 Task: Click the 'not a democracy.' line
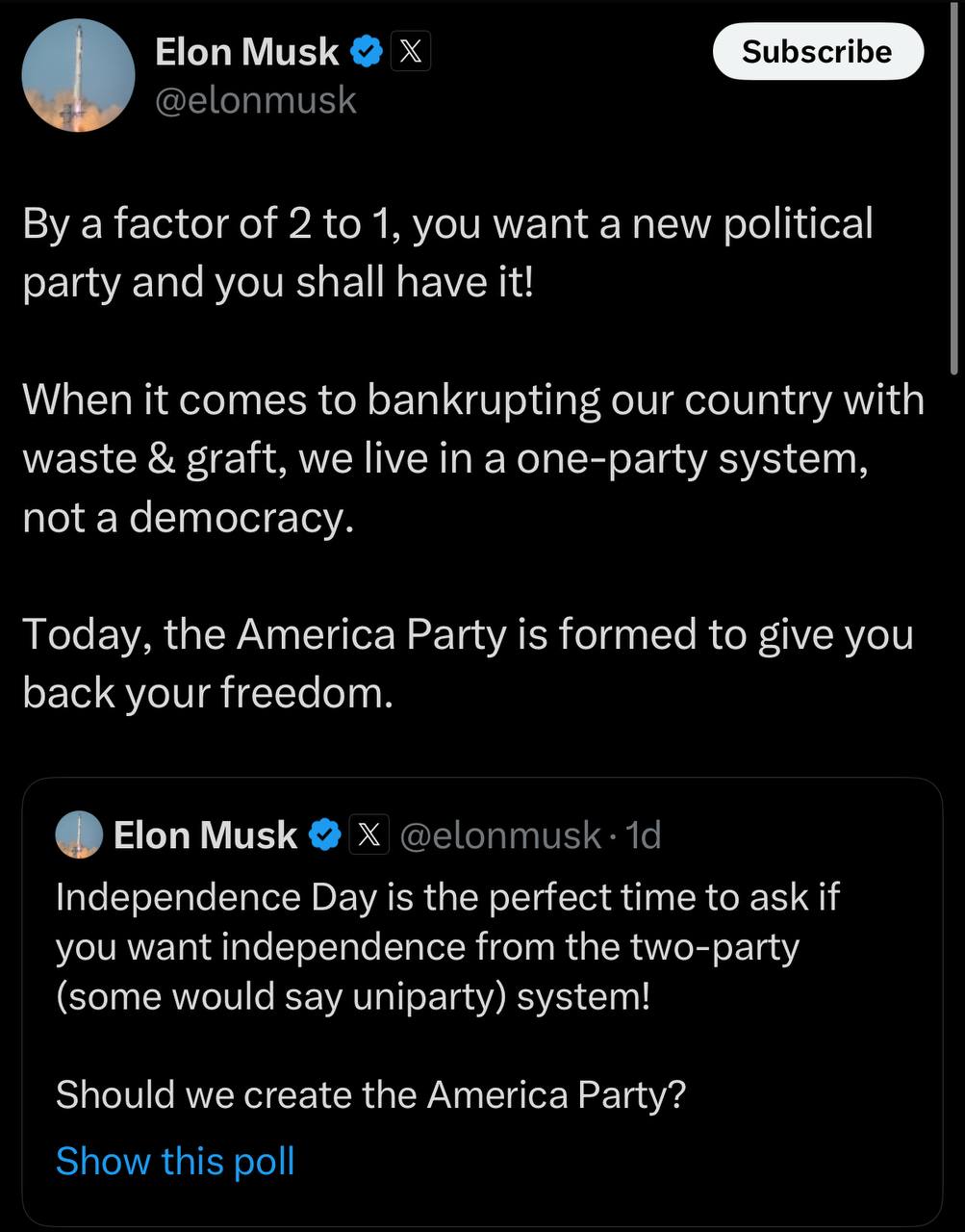(189, 518)
